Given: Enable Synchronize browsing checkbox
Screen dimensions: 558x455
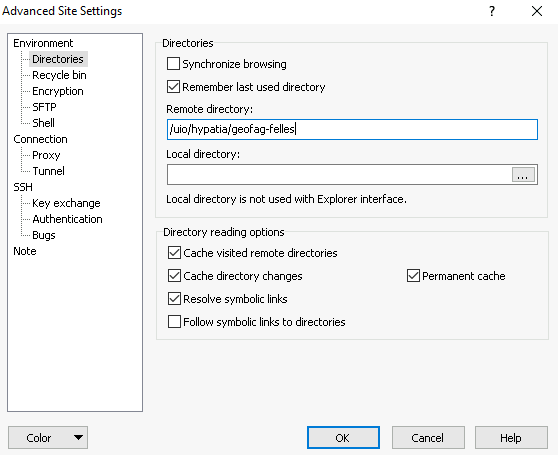Looking at the screenshot, I should click(x=173, y=64).
